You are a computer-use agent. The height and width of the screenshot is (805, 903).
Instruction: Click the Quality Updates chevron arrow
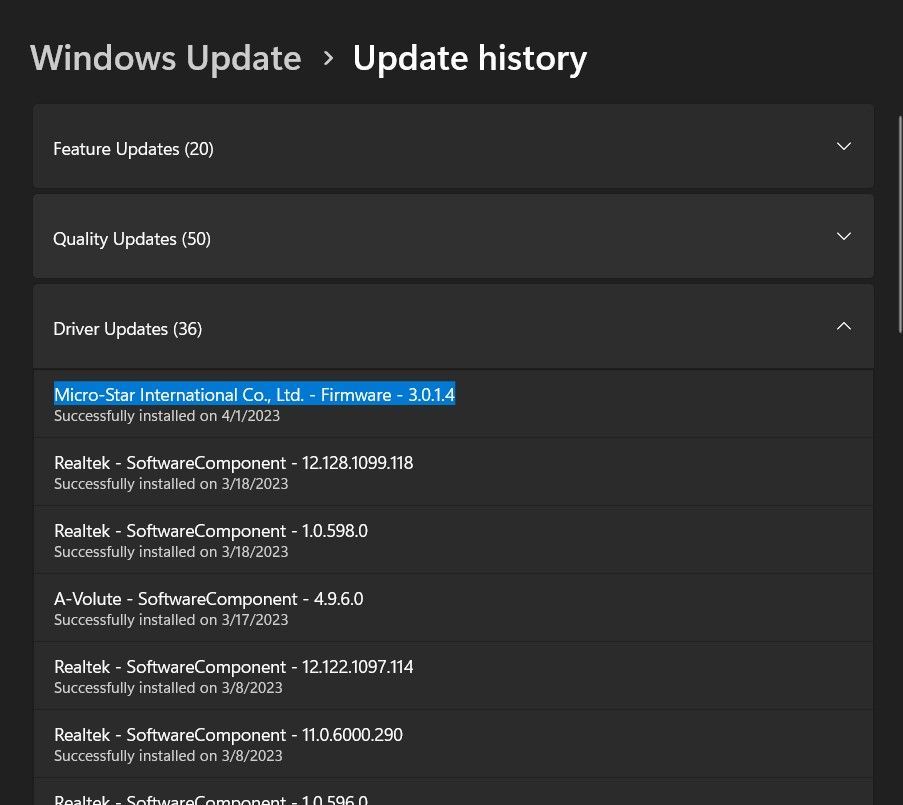[x=844, y=236]
